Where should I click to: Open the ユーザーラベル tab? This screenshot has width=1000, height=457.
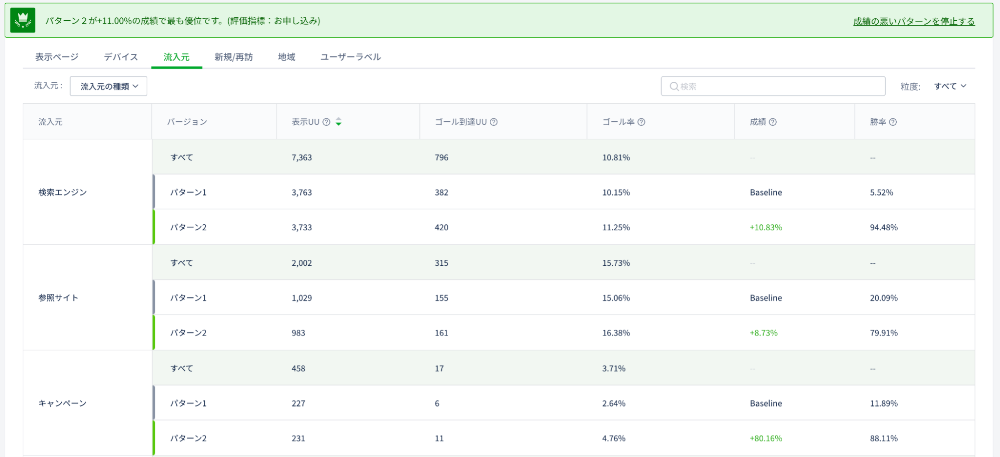[351, 57]
